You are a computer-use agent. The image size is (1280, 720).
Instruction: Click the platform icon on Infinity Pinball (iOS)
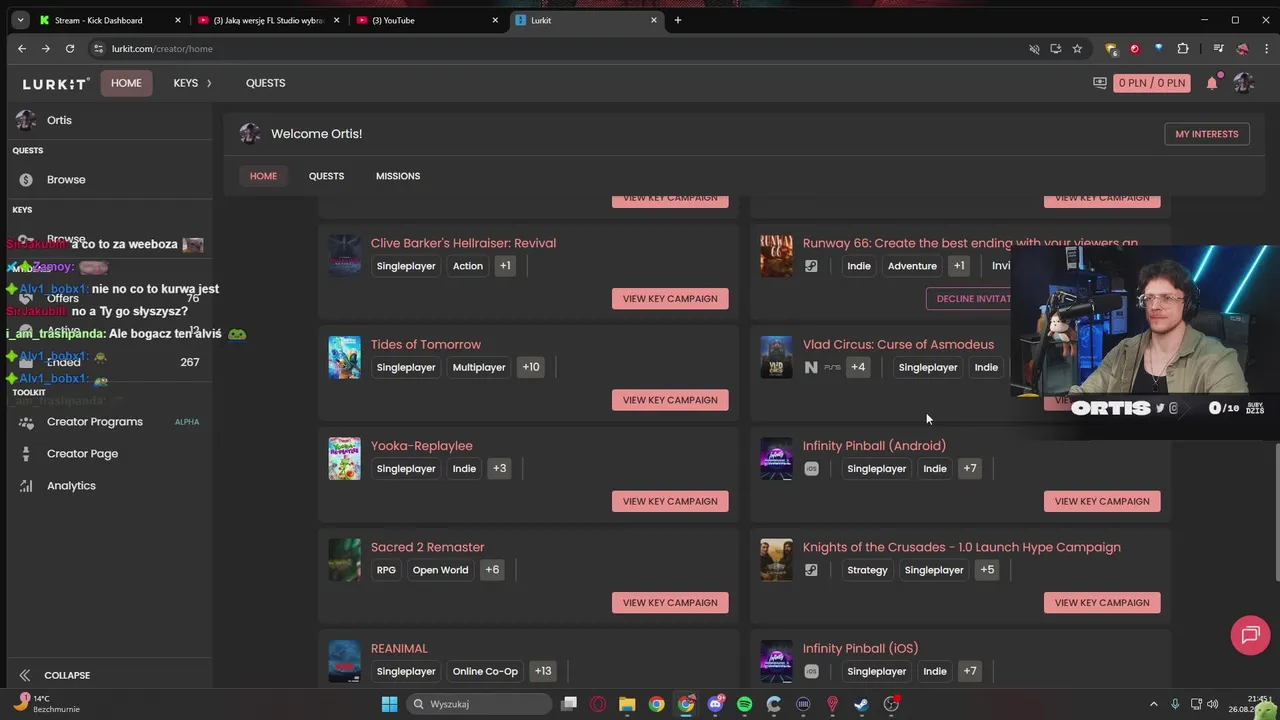[811, 671]
